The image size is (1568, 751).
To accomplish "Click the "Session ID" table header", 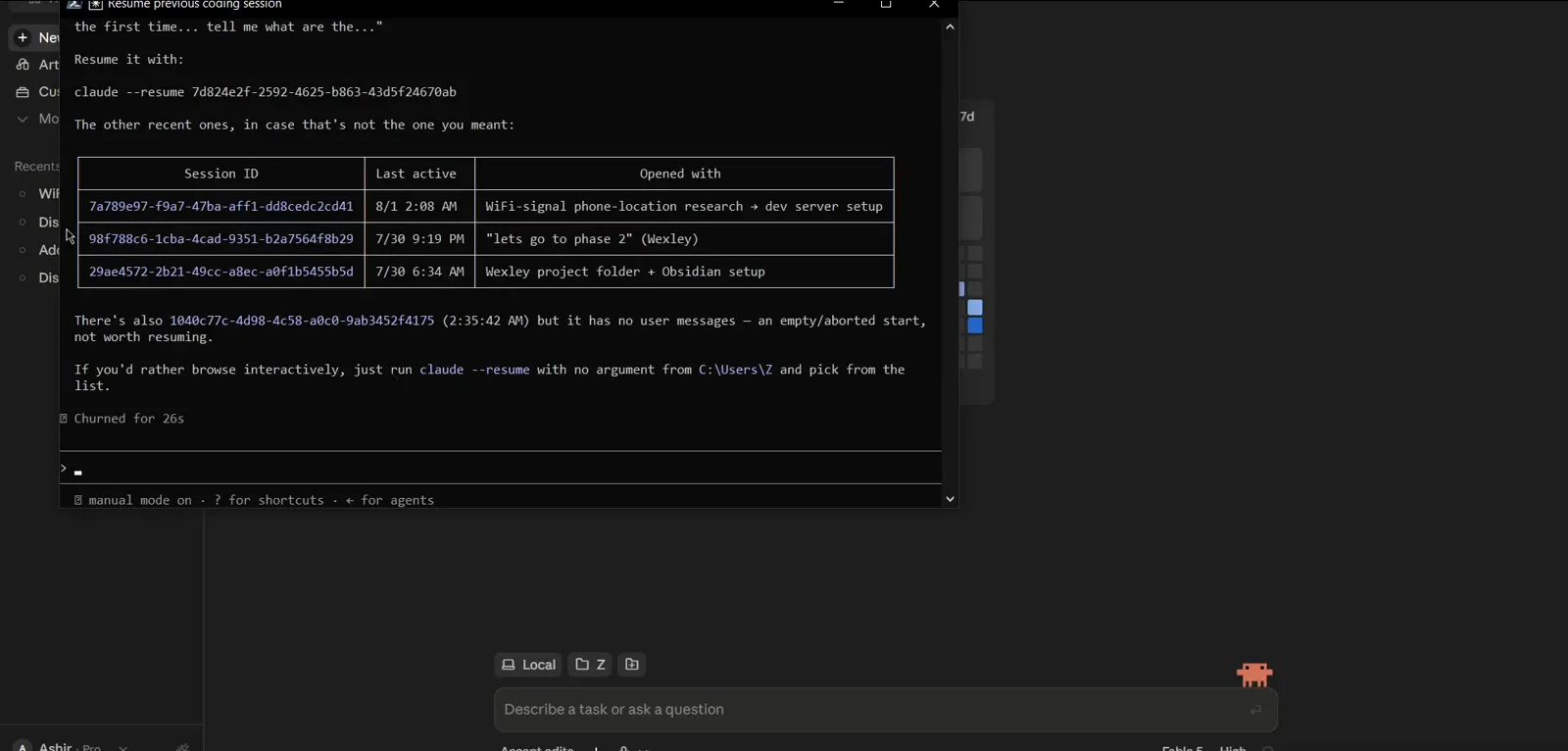I will coord(221,174).
